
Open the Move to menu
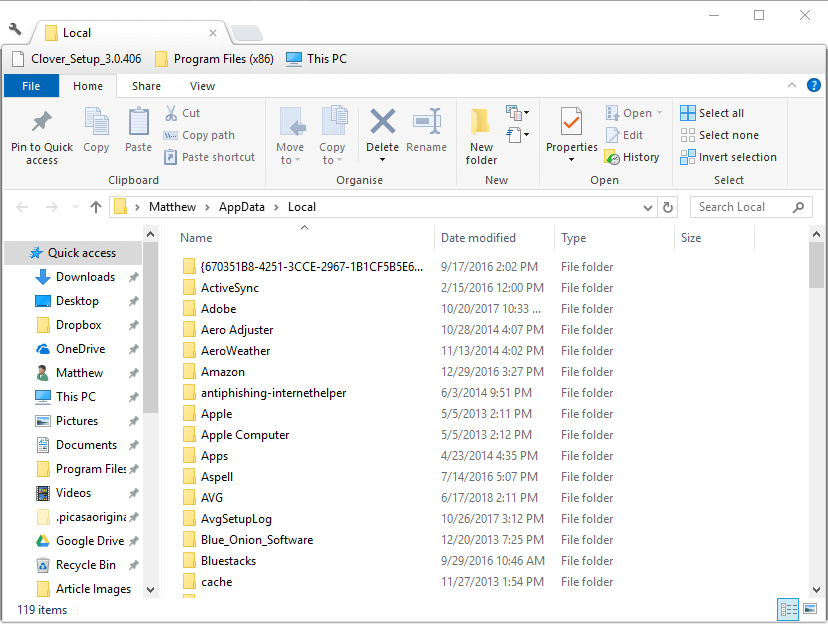[x=290, y=136]
